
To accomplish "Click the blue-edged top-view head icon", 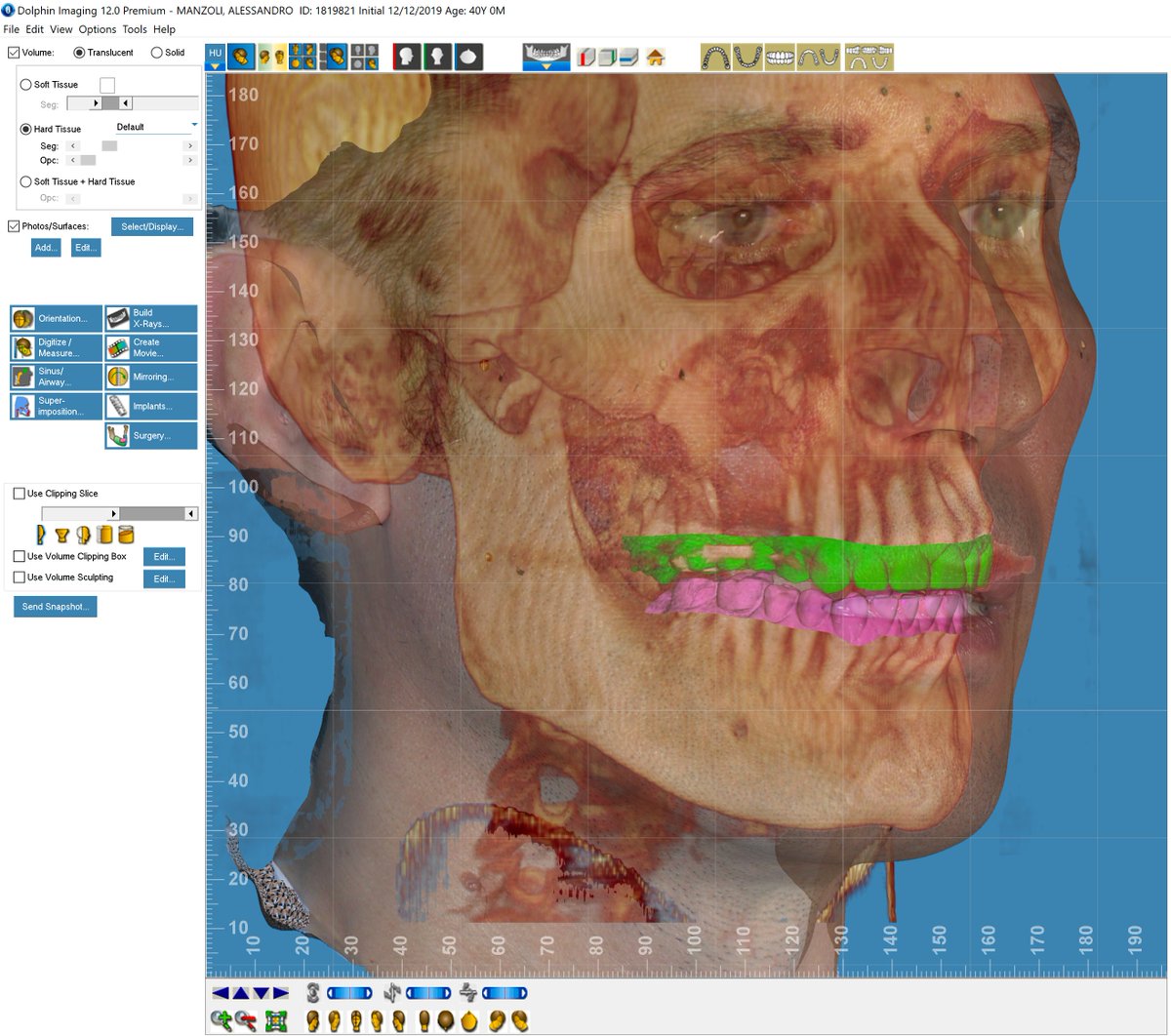I will 468,57.
